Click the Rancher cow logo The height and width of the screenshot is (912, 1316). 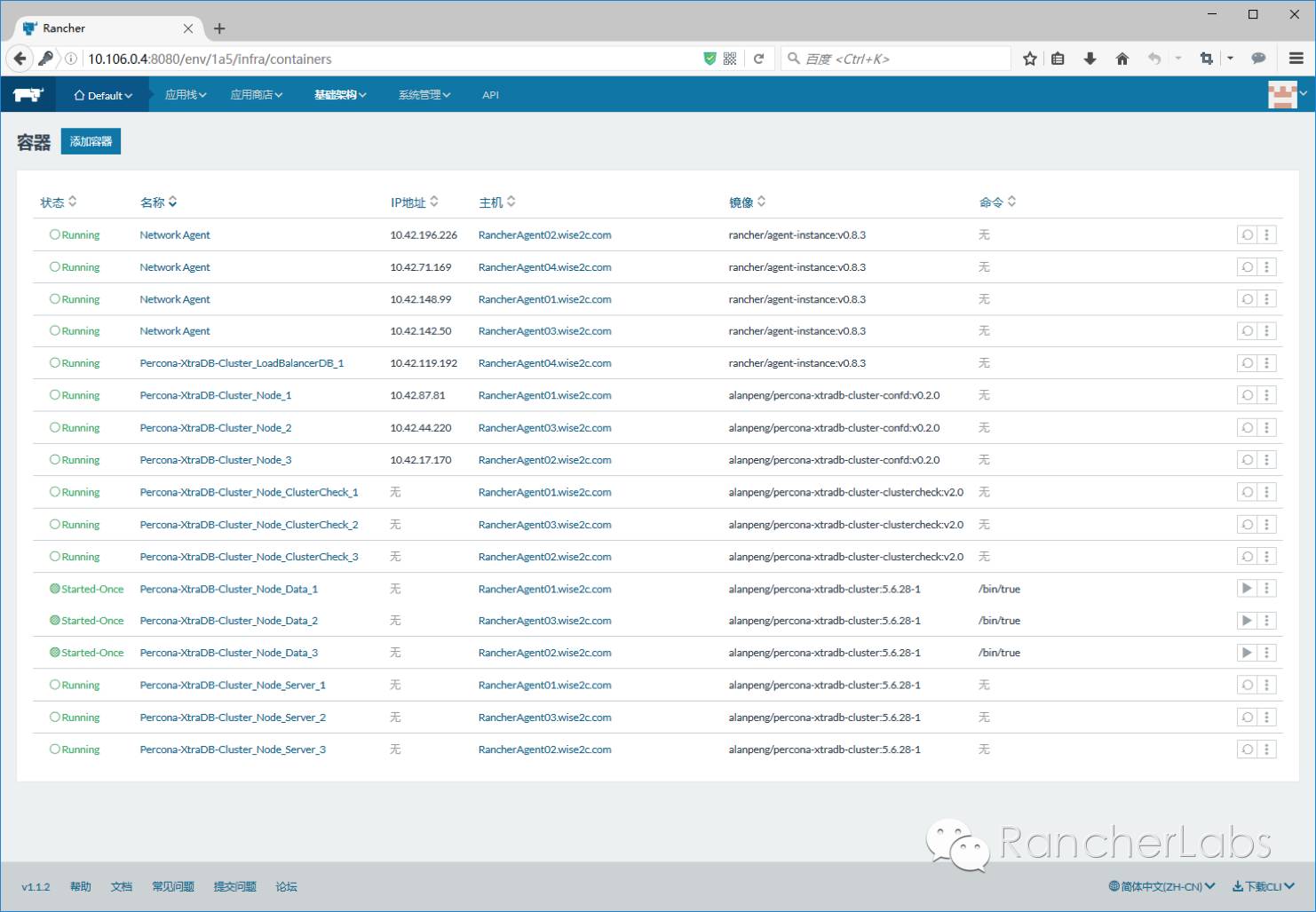point(28,95)
